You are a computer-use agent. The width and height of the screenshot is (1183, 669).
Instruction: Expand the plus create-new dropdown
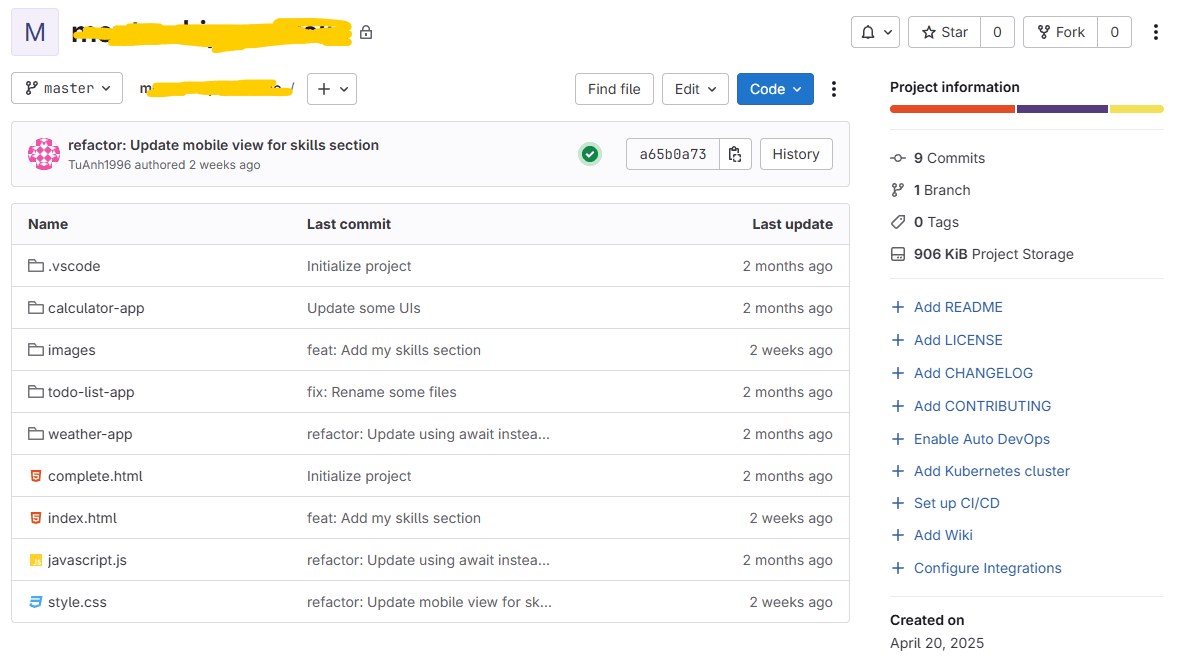[331, 88]
